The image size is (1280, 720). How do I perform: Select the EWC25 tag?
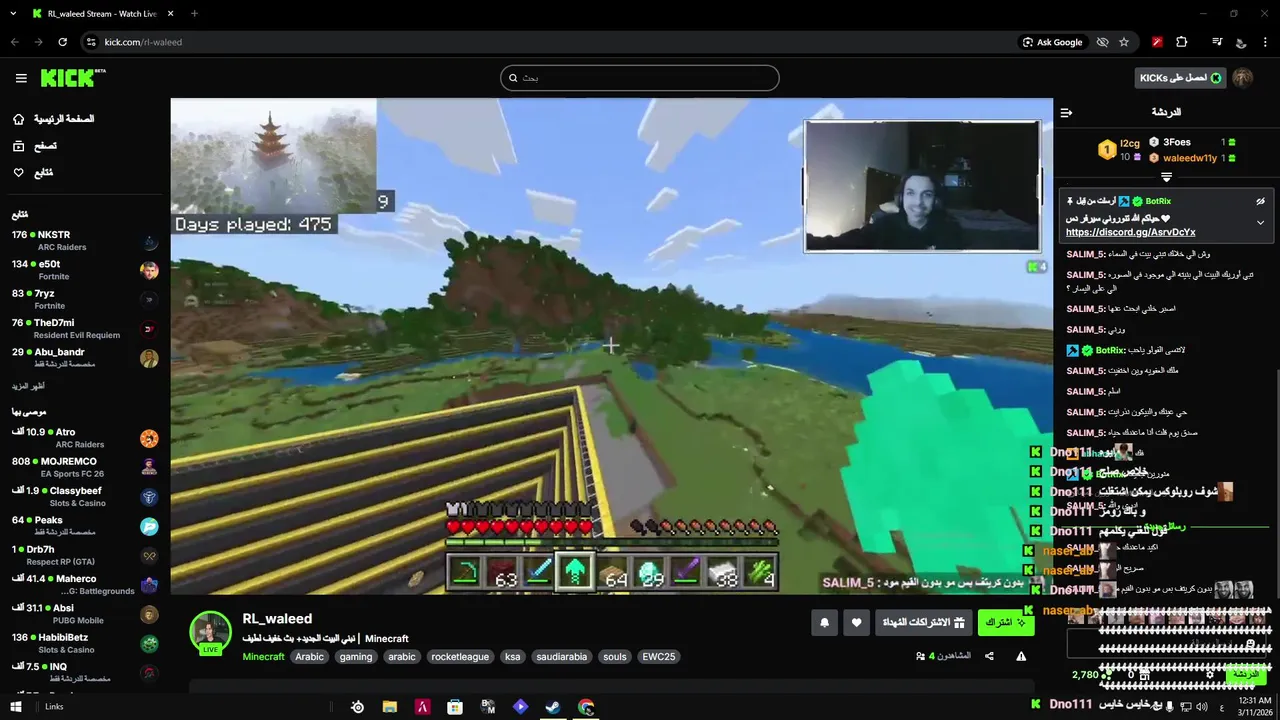[x=659, y=657]
